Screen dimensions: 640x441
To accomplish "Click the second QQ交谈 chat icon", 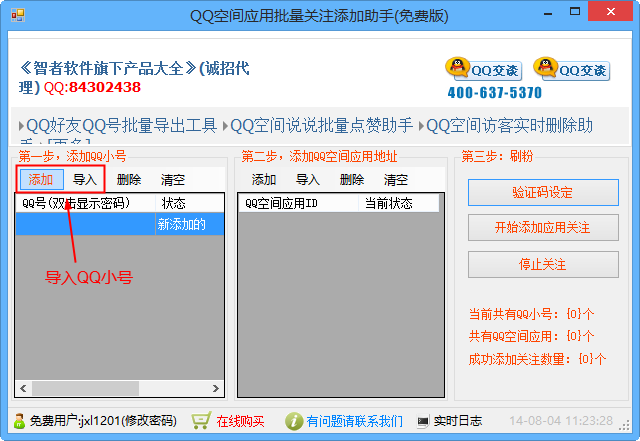I will pos(572,69).
